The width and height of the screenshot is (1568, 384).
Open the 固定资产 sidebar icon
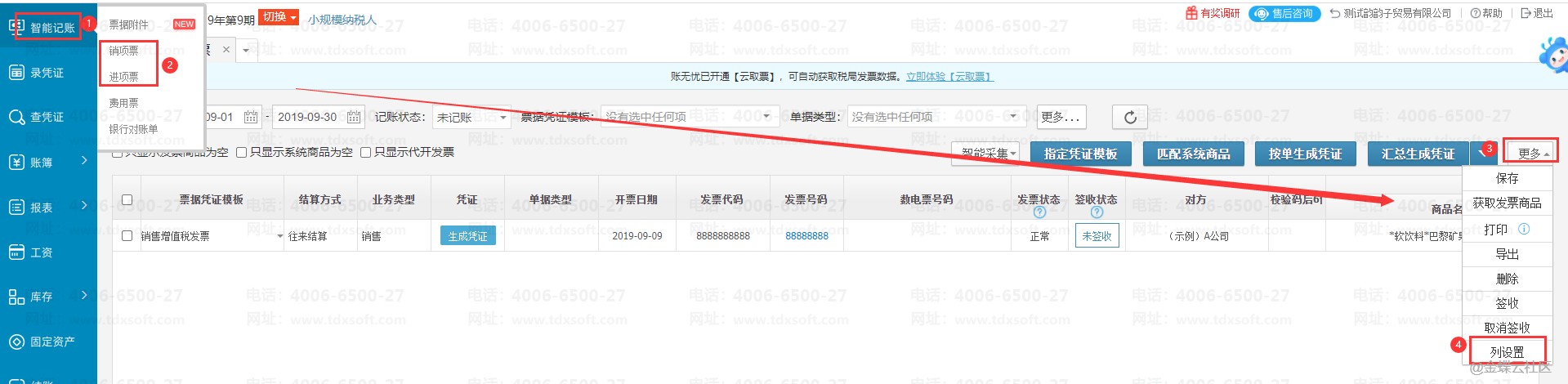16,342
